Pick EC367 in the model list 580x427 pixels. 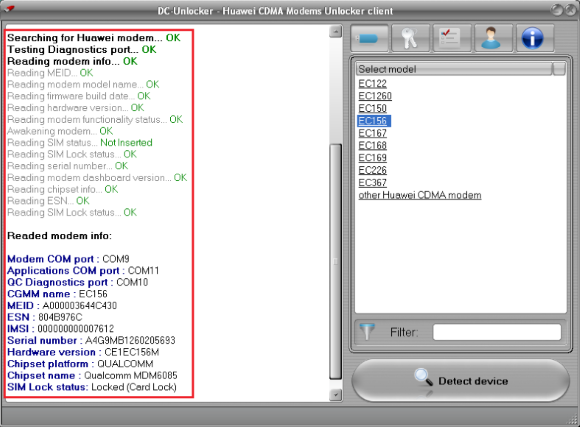[372, 183]
